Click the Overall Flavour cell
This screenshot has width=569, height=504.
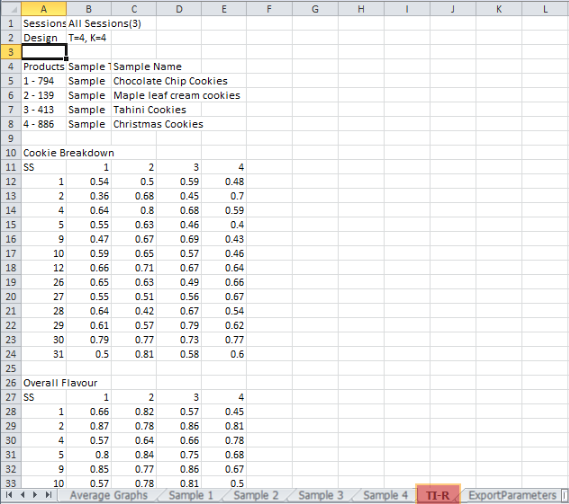[x=60, y=383]
